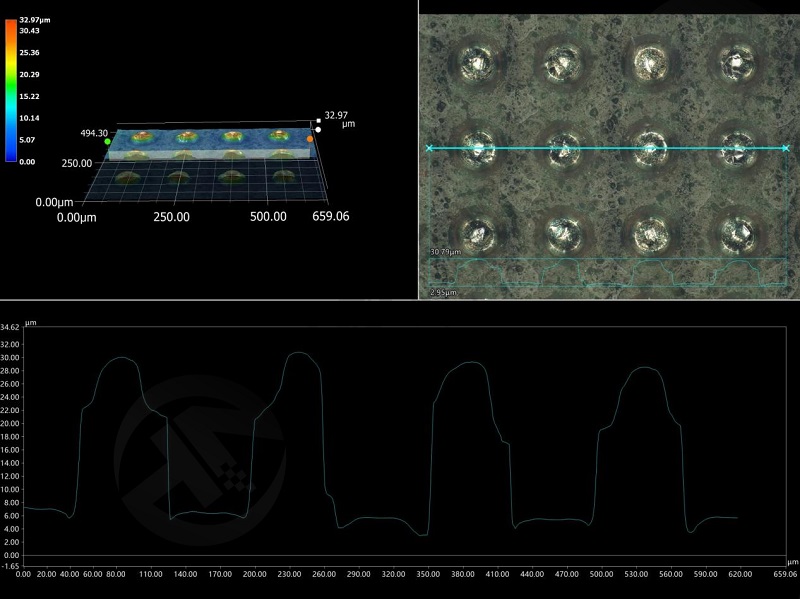Click the 32.97µm maximum label on color scale
The image size is (800, 599).
pyautogui.click(x=37, y=19)
